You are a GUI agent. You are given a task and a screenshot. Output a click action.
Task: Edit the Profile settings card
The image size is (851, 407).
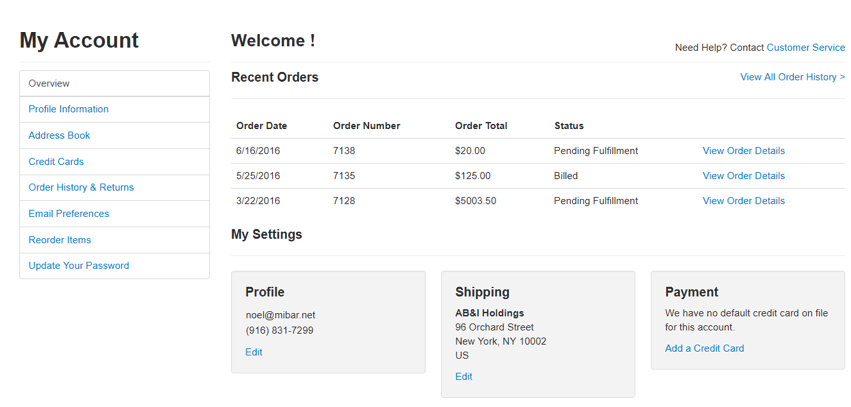pos(253,352)
